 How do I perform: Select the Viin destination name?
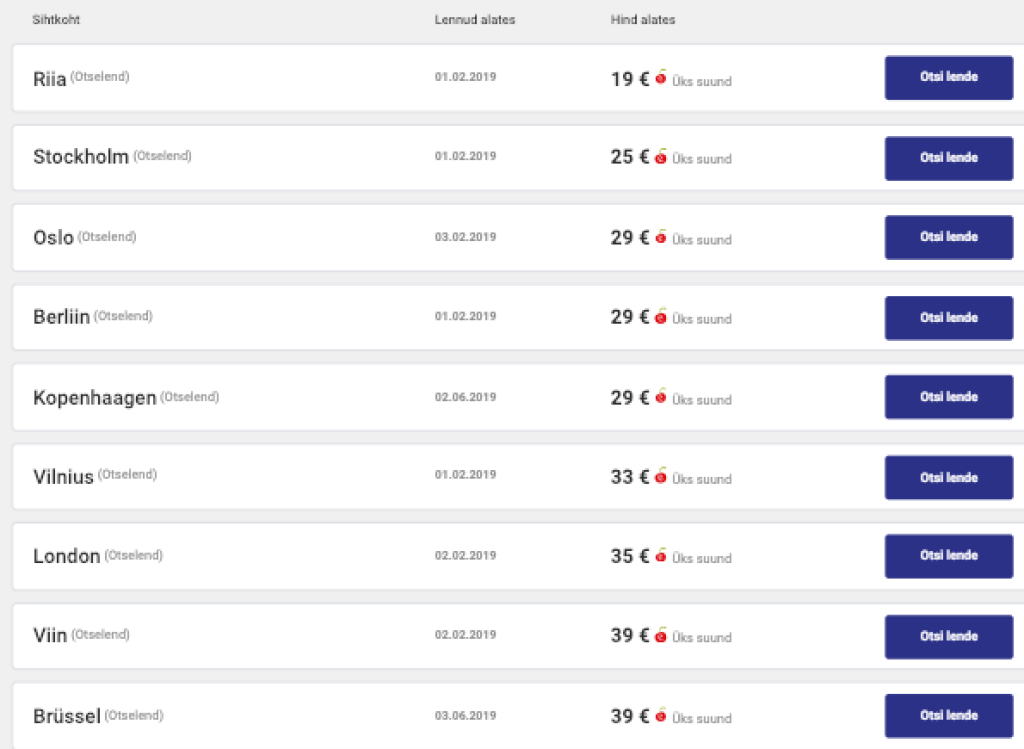(50, 636)
